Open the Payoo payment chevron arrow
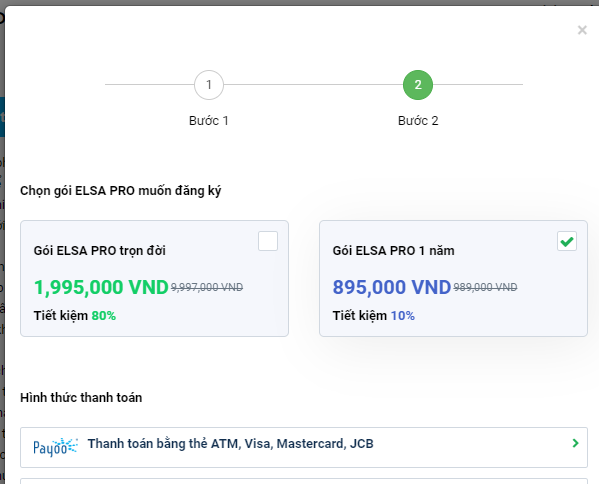 (575, 443)
